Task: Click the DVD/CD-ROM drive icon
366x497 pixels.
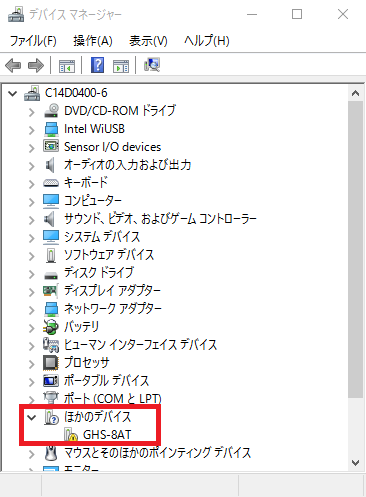Action: pyautogui.click(x=51, y=111)
